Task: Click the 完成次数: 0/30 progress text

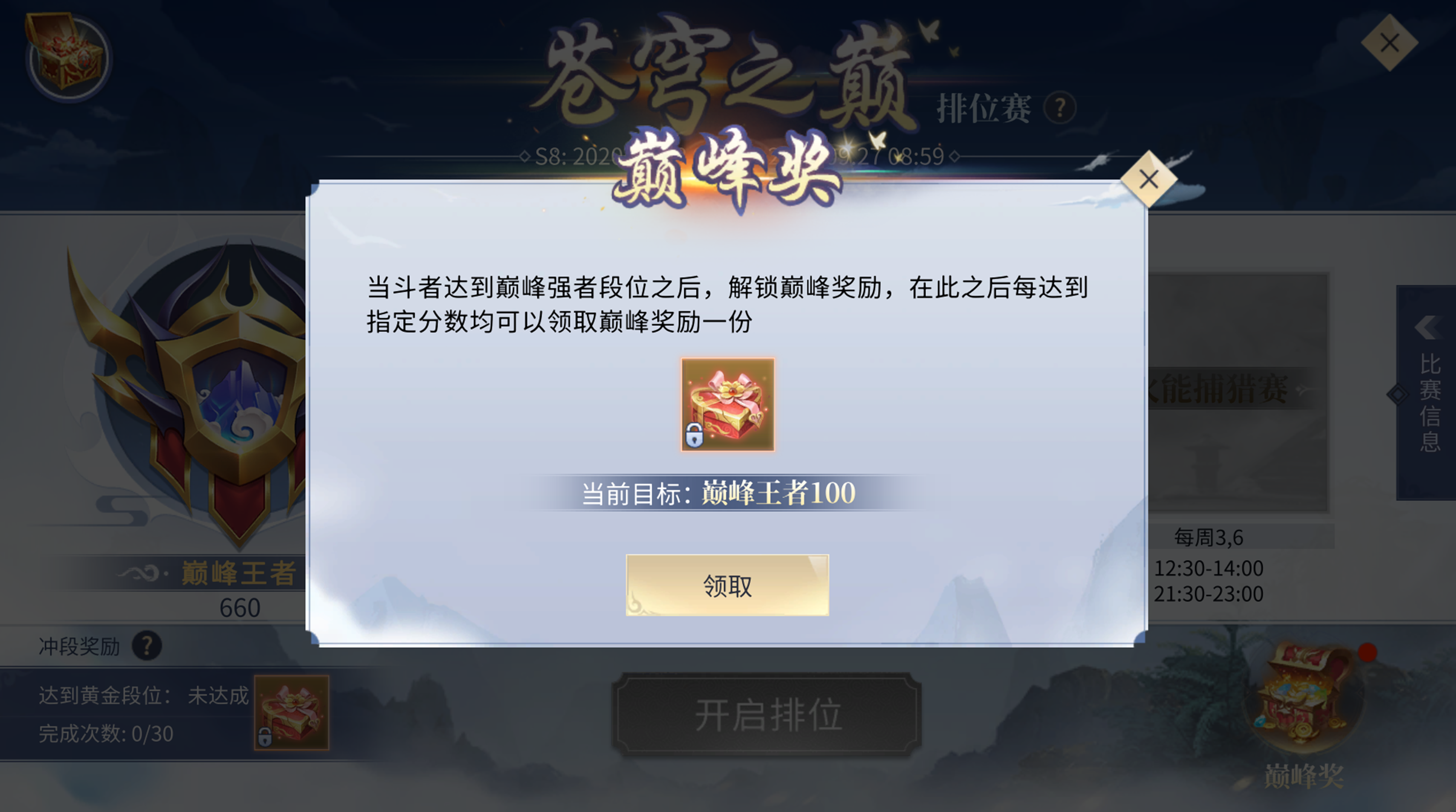Action: 106,734
